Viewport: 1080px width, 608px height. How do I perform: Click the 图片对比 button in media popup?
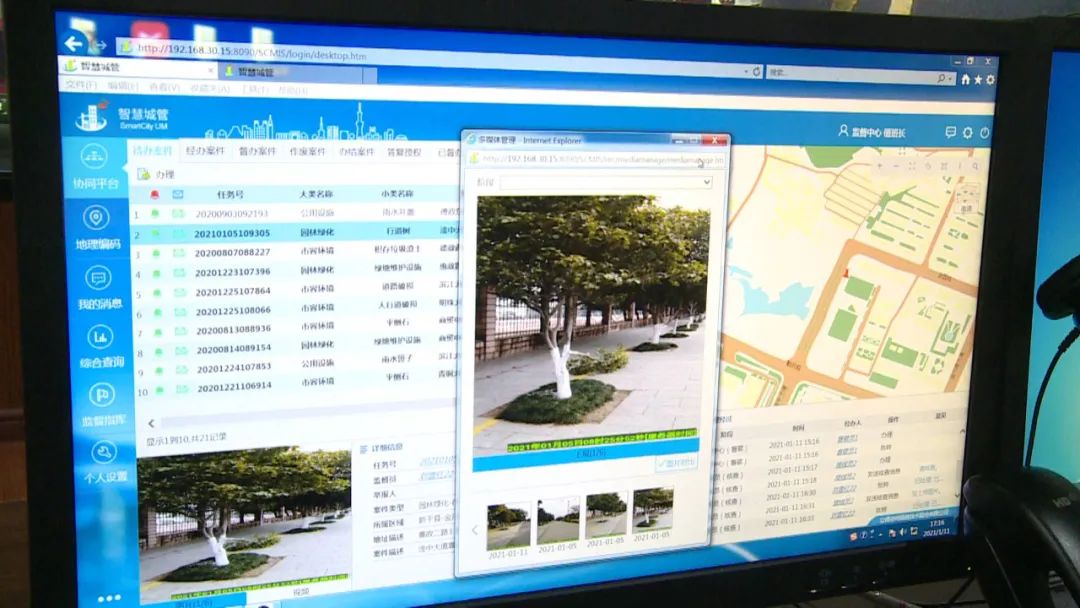tap(676, 463)
